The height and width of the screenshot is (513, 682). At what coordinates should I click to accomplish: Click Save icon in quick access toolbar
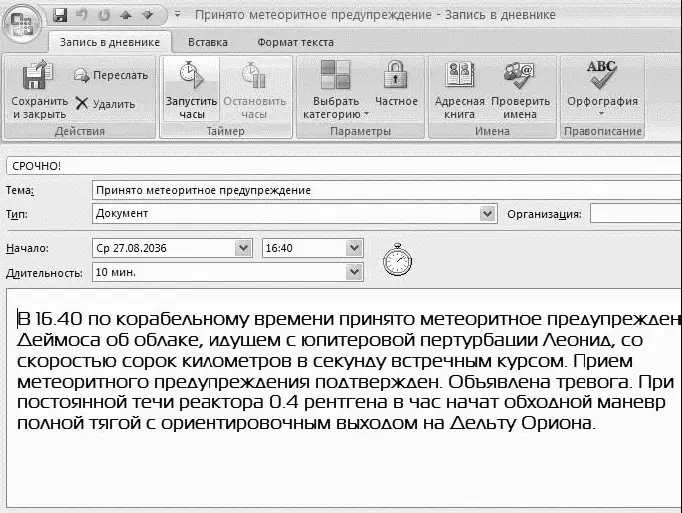[60, 16]
